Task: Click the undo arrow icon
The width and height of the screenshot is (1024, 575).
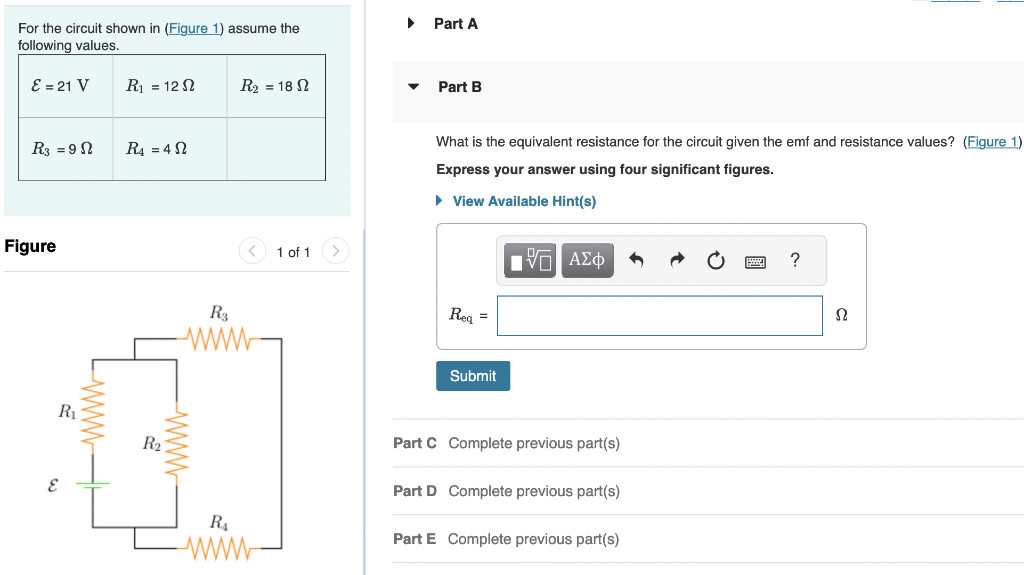Action: 636,260
